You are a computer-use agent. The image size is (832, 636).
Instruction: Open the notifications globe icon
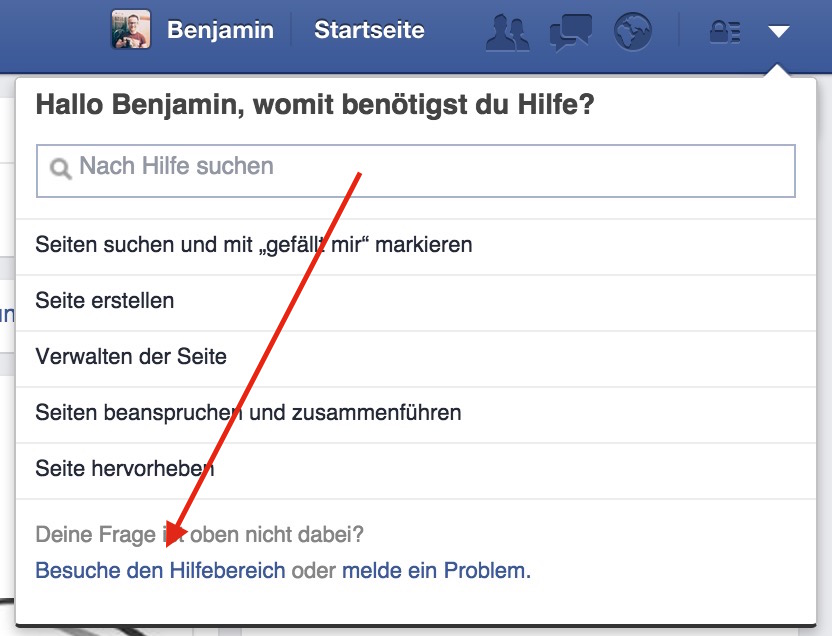click(x=634, y=32)
